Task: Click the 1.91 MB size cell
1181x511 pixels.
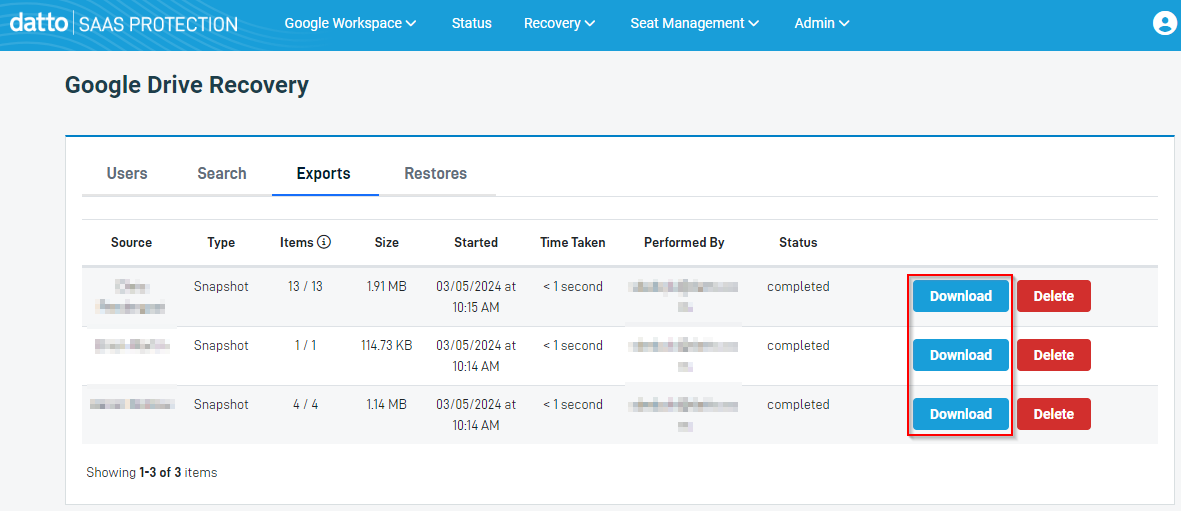Action: [386, 286]
